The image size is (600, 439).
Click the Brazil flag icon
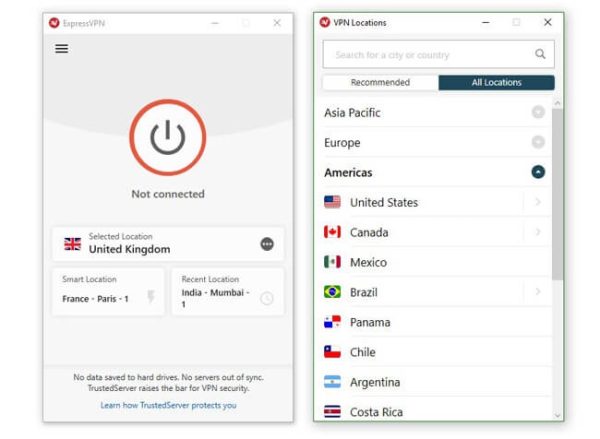(x=332, y=292)
